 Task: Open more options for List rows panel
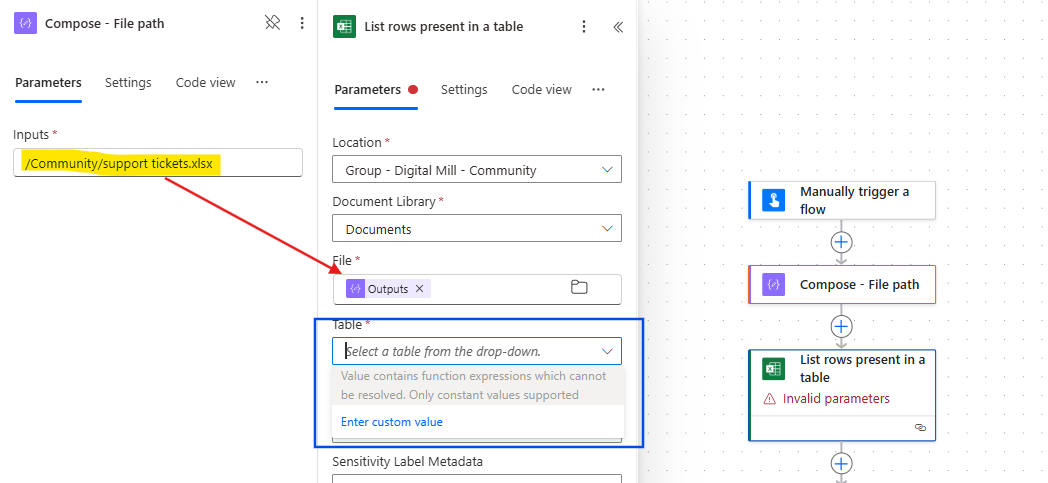click(x=584, y=27)
